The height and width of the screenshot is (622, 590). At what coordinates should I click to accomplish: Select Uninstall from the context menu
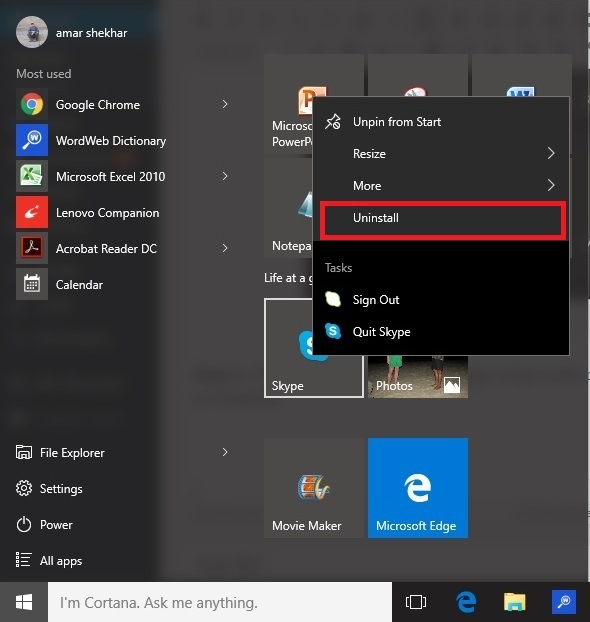point(443,220)
